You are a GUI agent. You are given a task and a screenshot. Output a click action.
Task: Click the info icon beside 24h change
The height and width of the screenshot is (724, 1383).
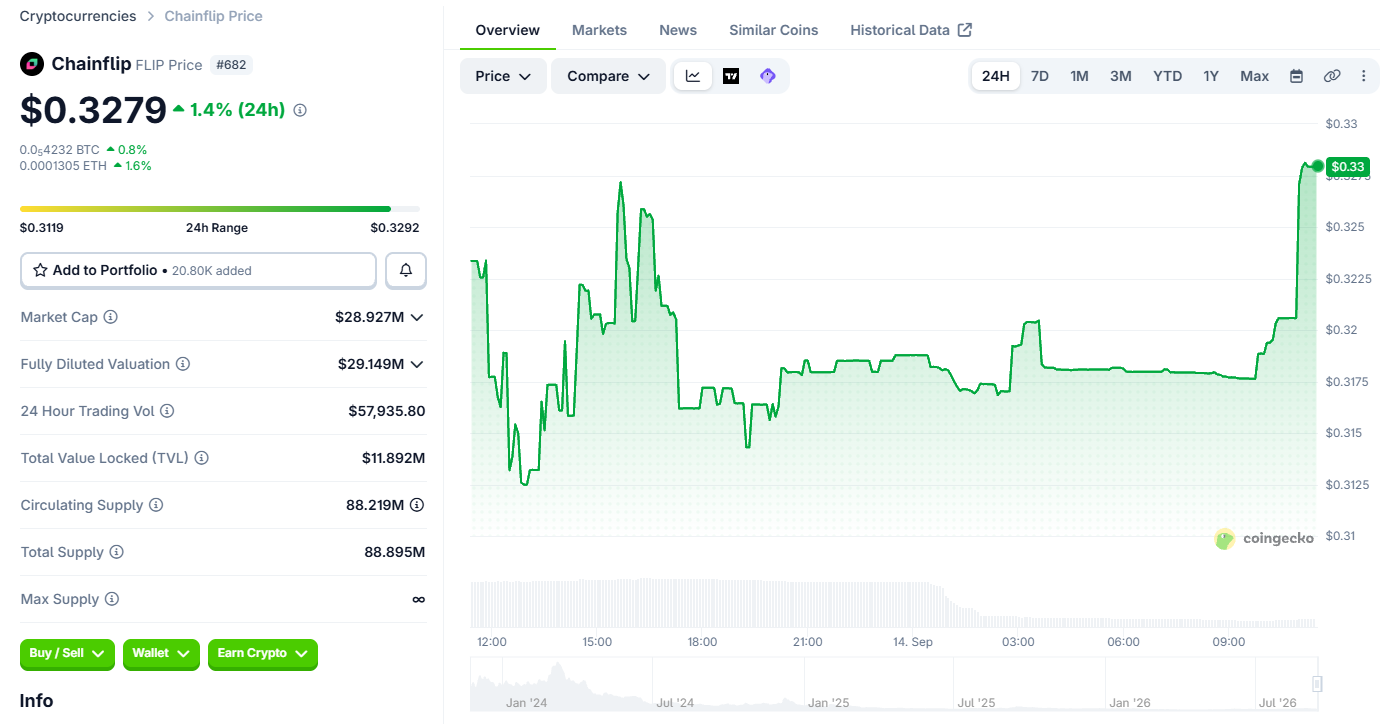[x=300, y=110]
